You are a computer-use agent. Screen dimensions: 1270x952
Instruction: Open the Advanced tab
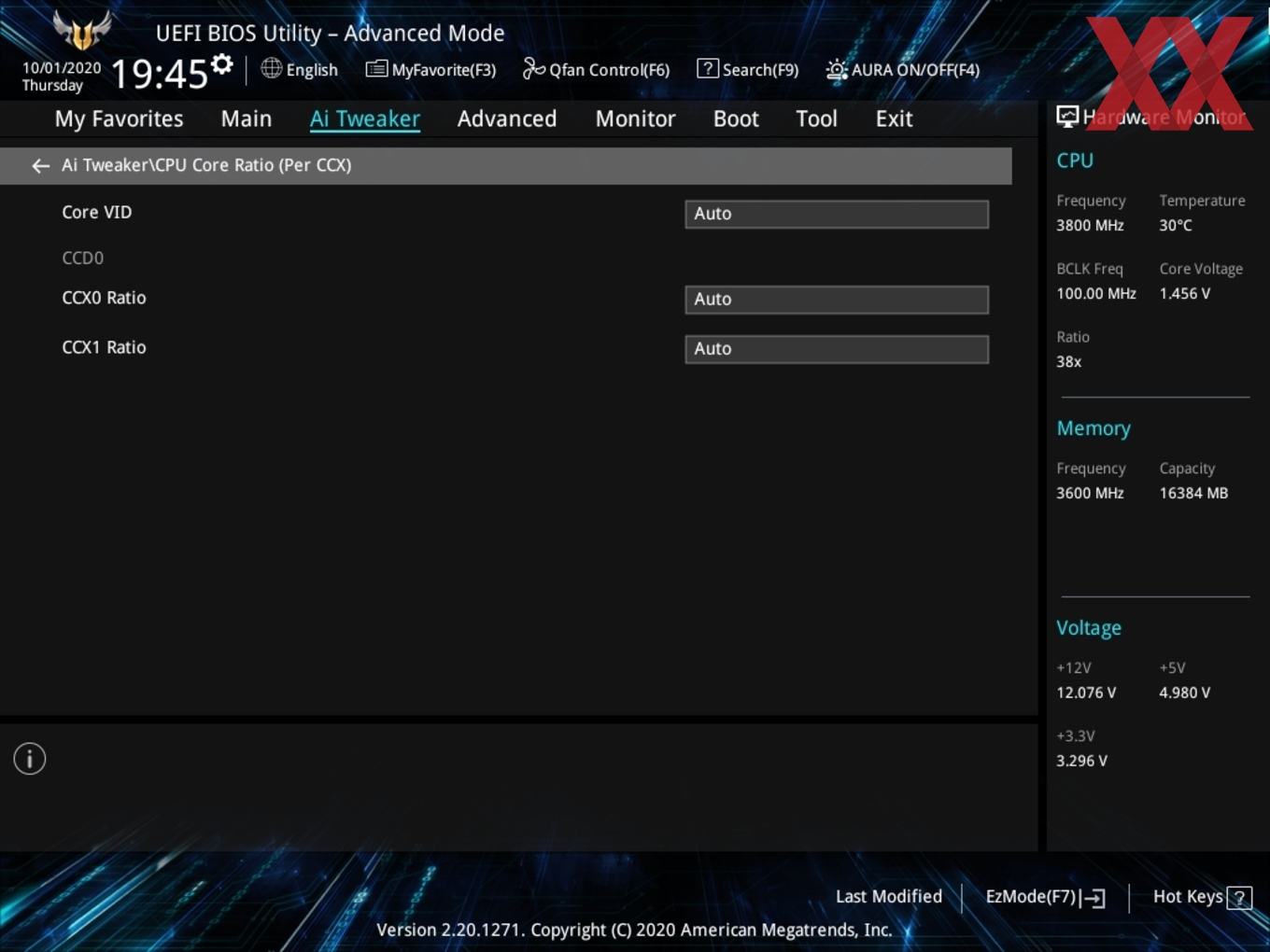[x=507, y=119]
